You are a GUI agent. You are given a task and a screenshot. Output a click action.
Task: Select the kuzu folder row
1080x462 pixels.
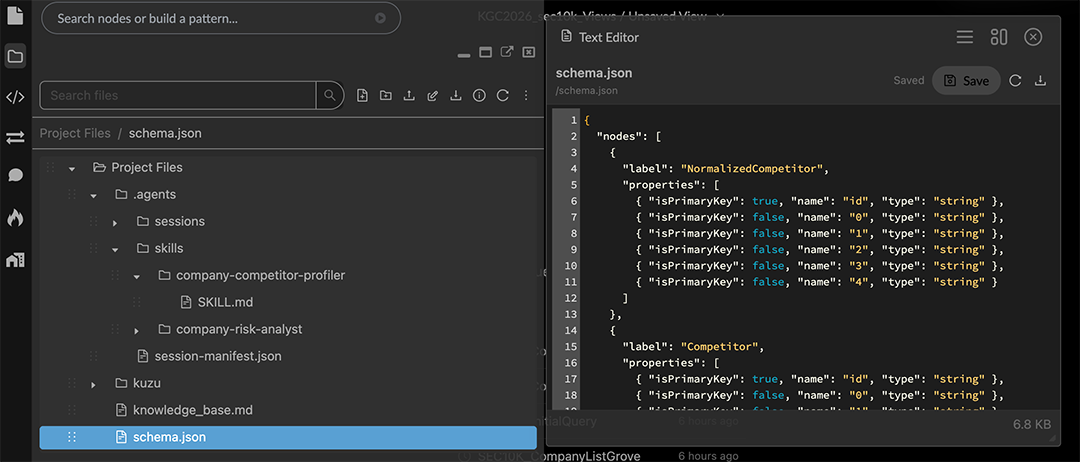(288, 384)
